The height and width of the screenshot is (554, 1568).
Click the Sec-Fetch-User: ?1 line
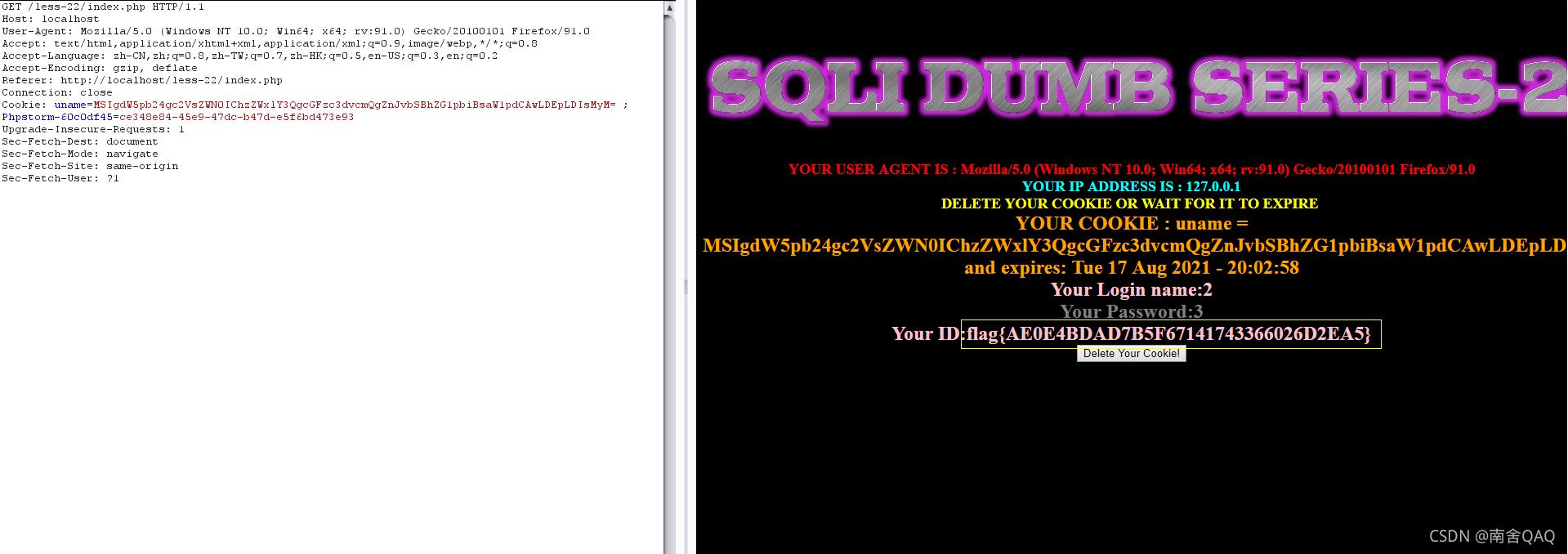click(60, 178)
